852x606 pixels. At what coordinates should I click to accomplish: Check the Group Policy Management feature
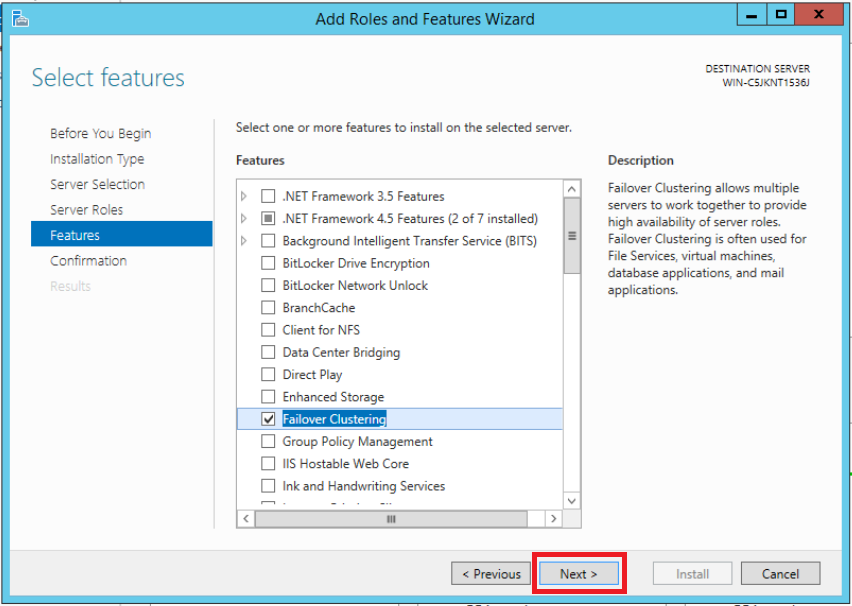(268, 442)
